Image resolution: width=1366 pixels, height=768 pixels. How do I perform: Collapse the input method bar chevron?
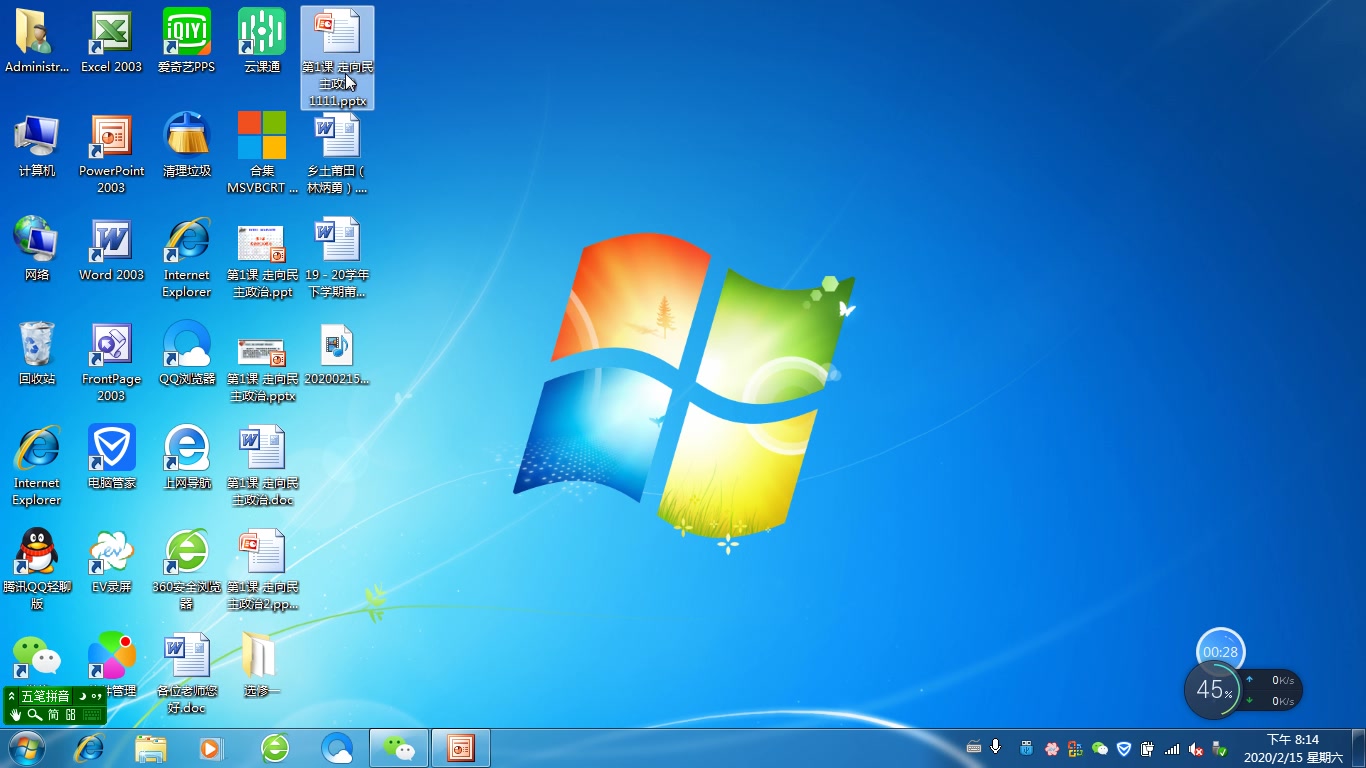[11, 696]
